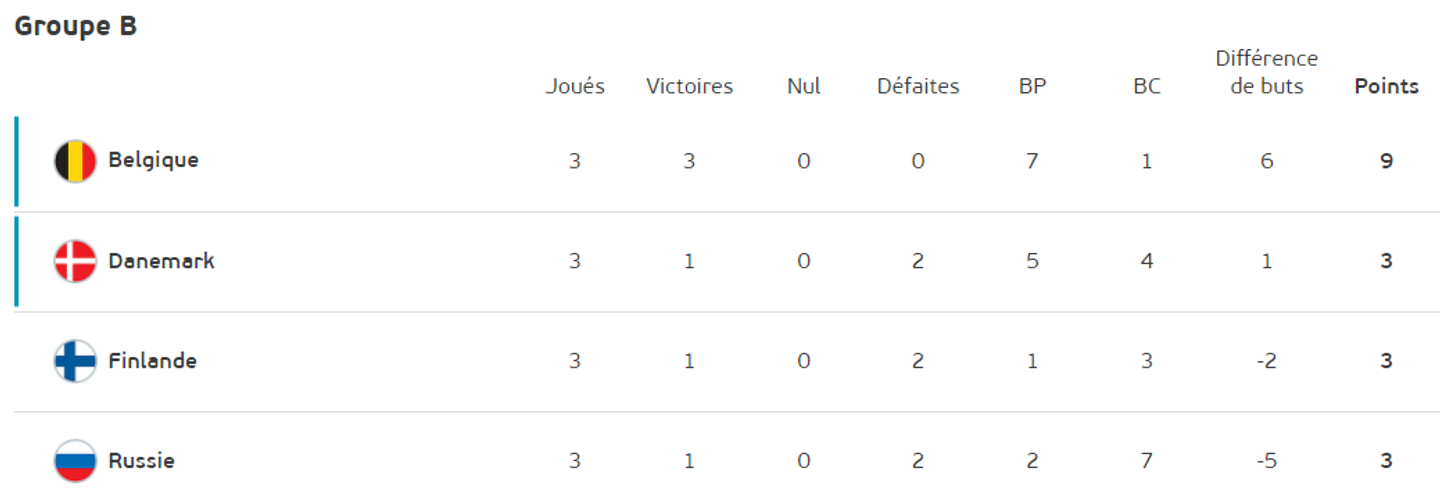Select the Joués column header

click(575, 86)
